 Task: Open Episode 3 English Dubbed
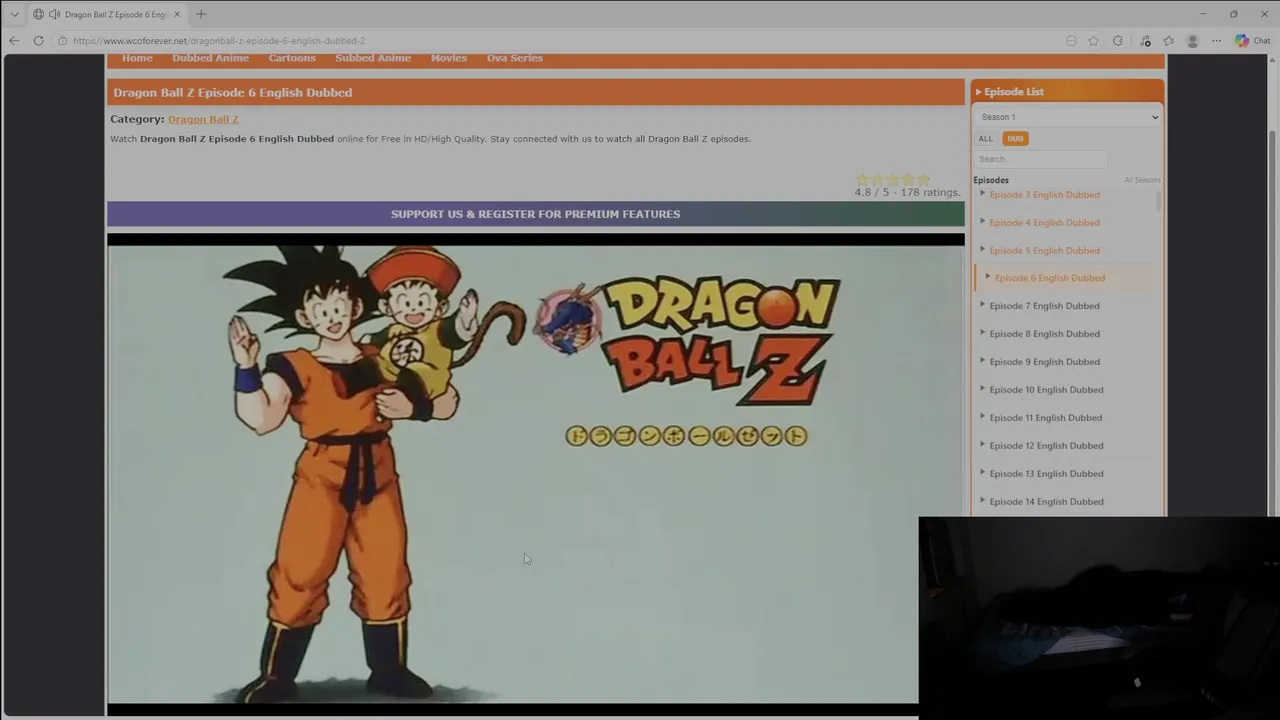point(1044,195)
